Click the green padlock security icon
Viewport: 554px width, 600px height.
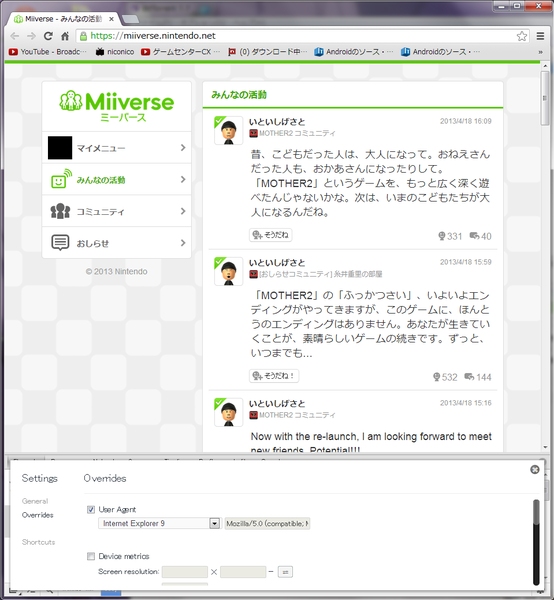pos(83,36)
